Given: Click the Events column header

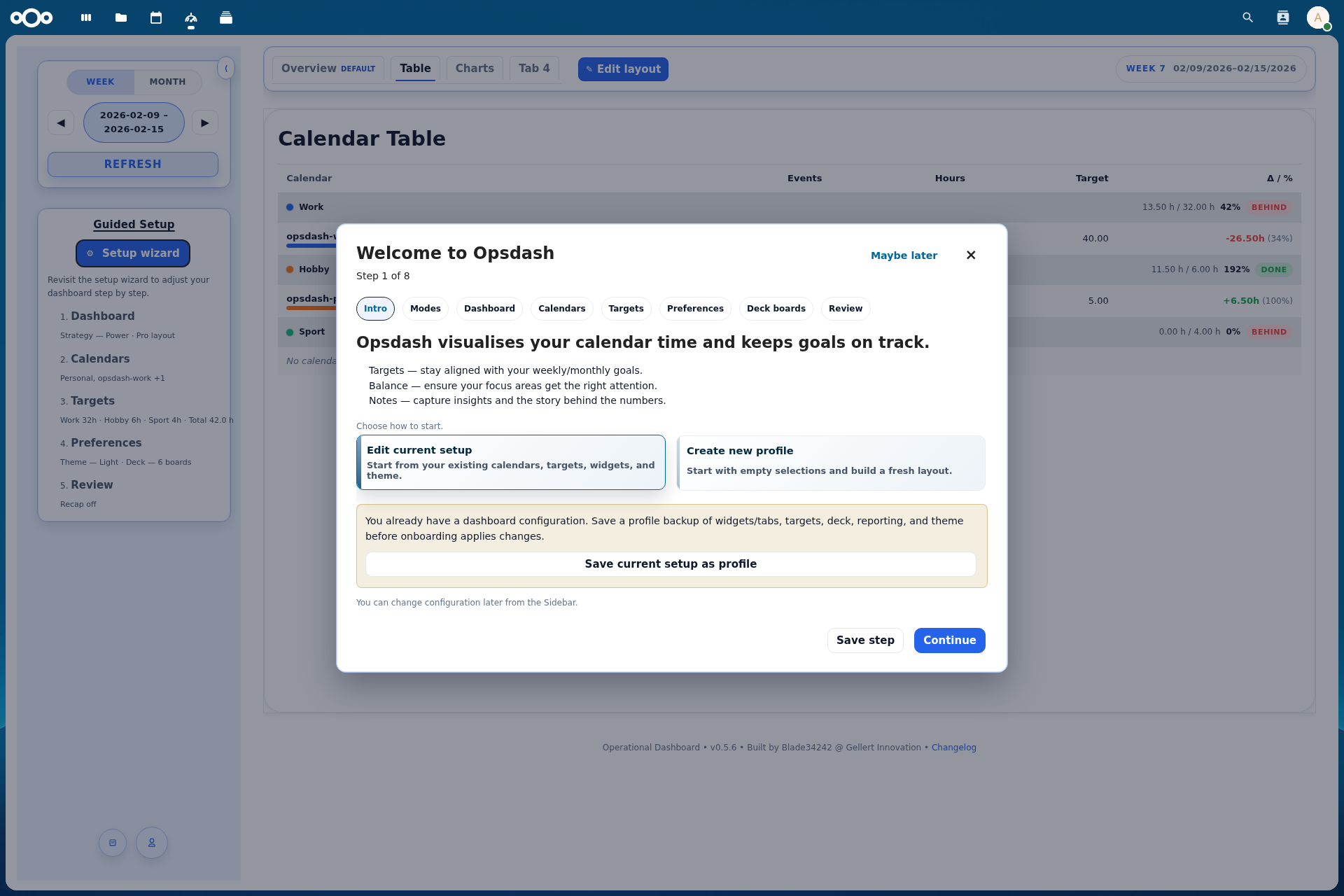Looking at the screenshot, I should [804, 178].
